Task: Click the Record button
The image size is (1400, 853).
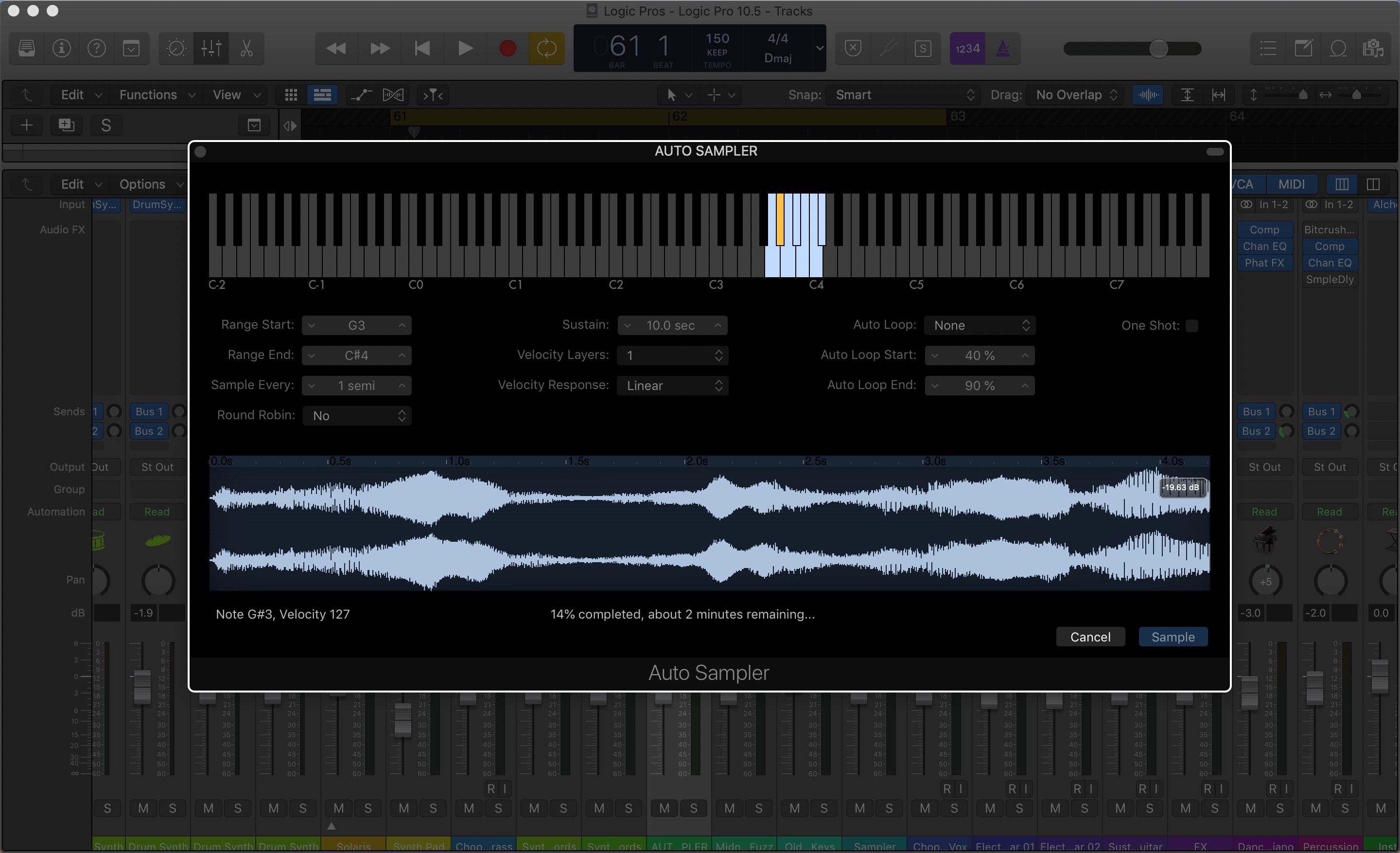Action: 507,48
